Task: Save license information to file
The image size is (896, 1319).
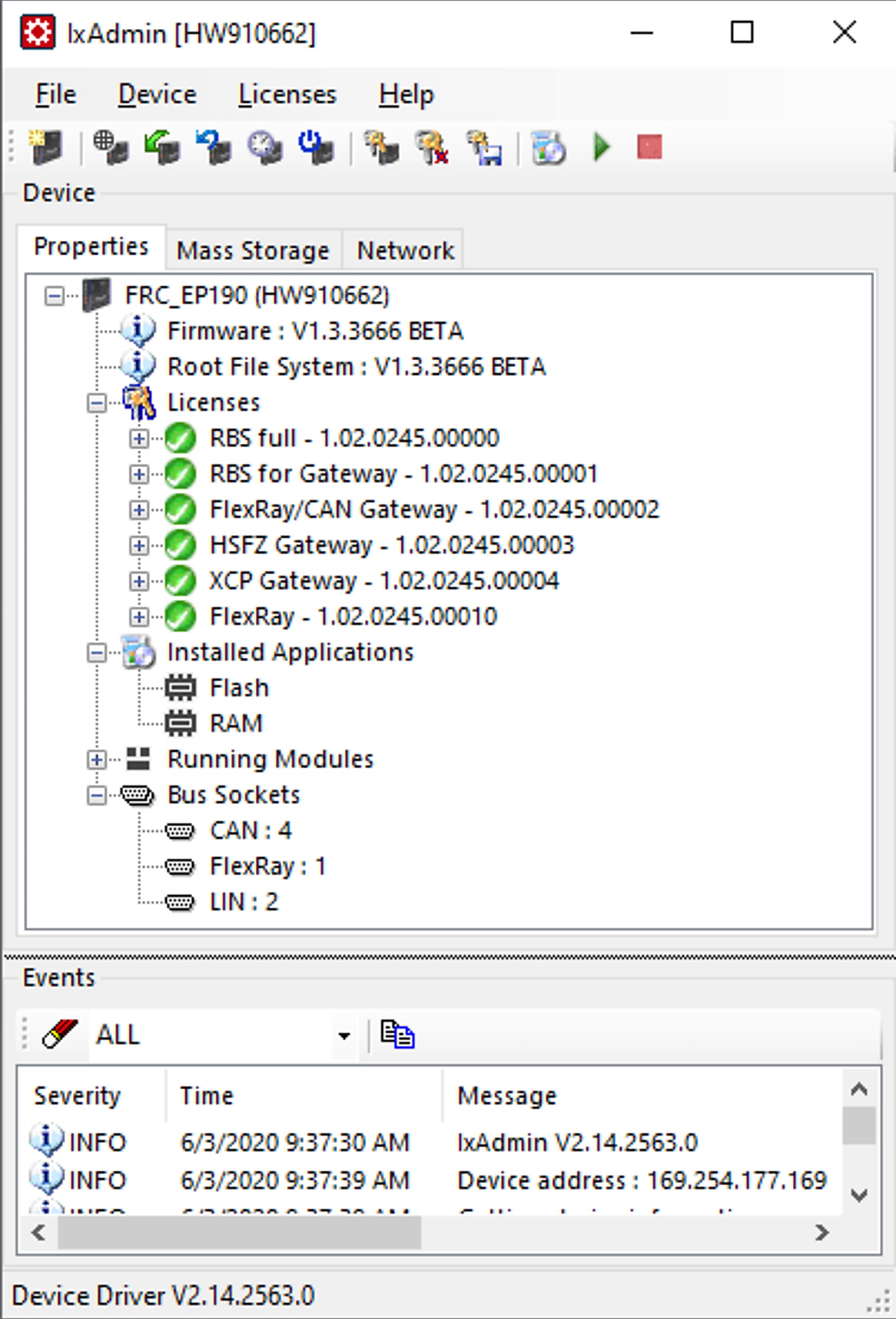Action: [485, 148]
